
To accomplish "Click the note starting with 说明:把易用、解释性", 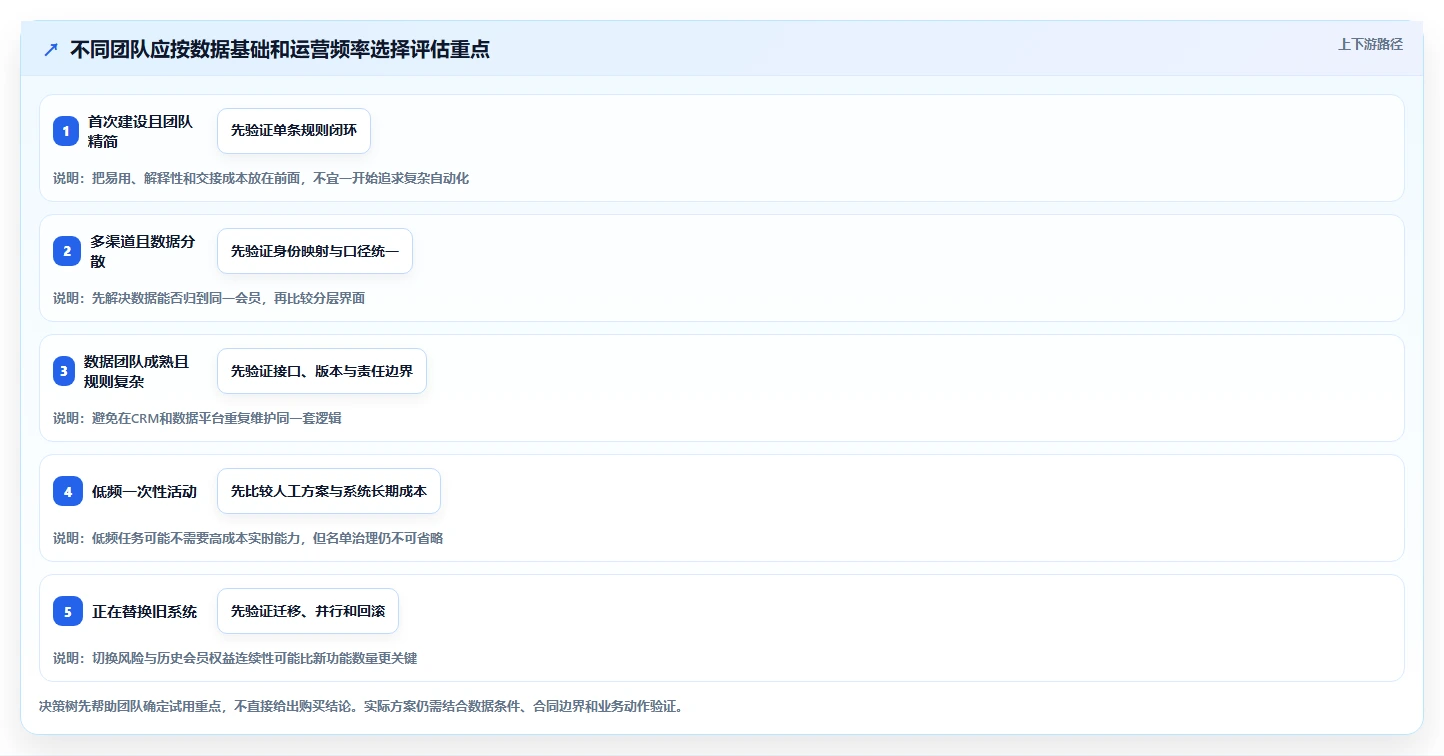I will pyautogui.click(x=261, y=178).
